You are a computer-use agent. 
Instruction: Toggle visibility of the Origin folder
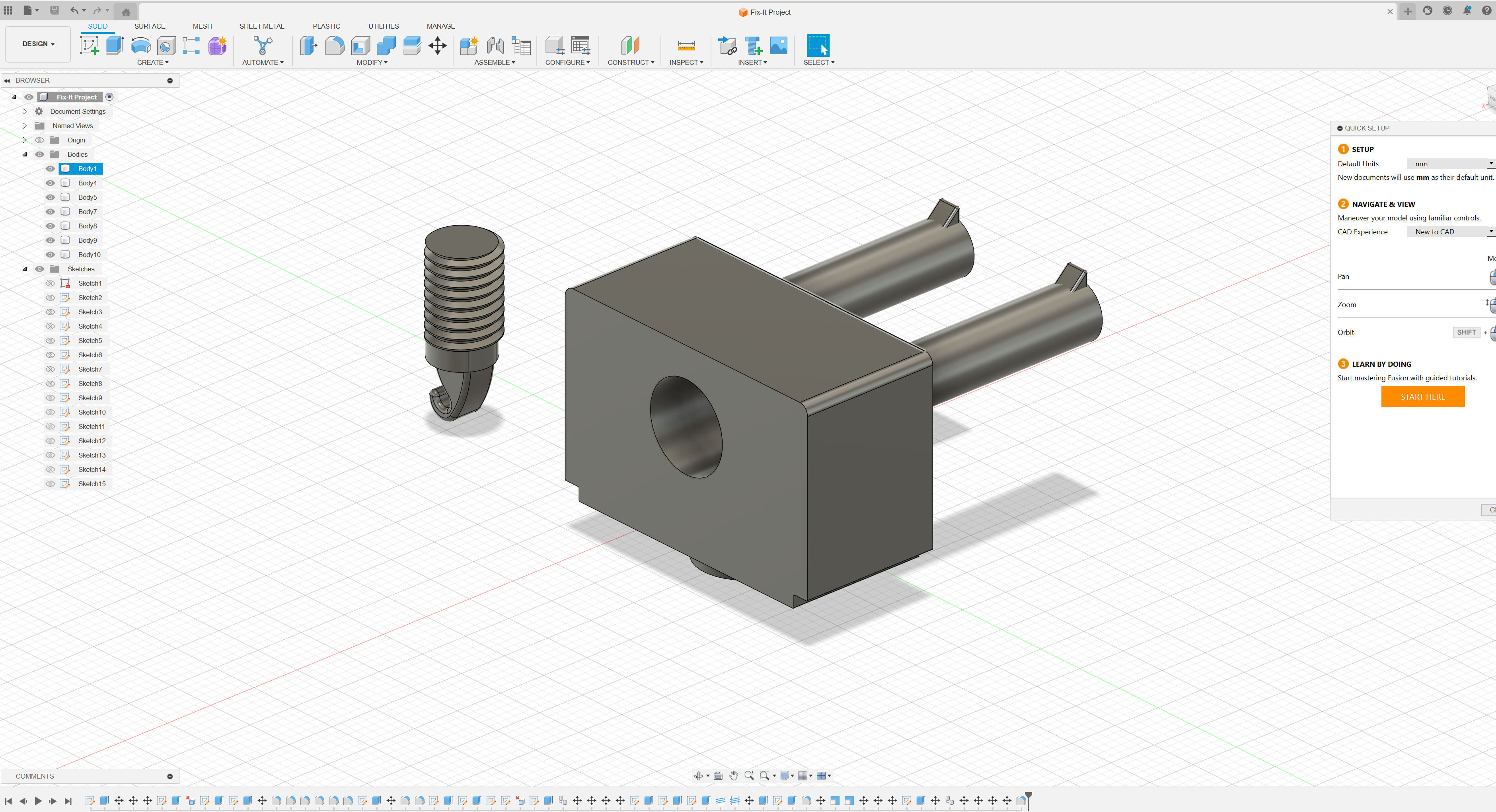[39, 140]
